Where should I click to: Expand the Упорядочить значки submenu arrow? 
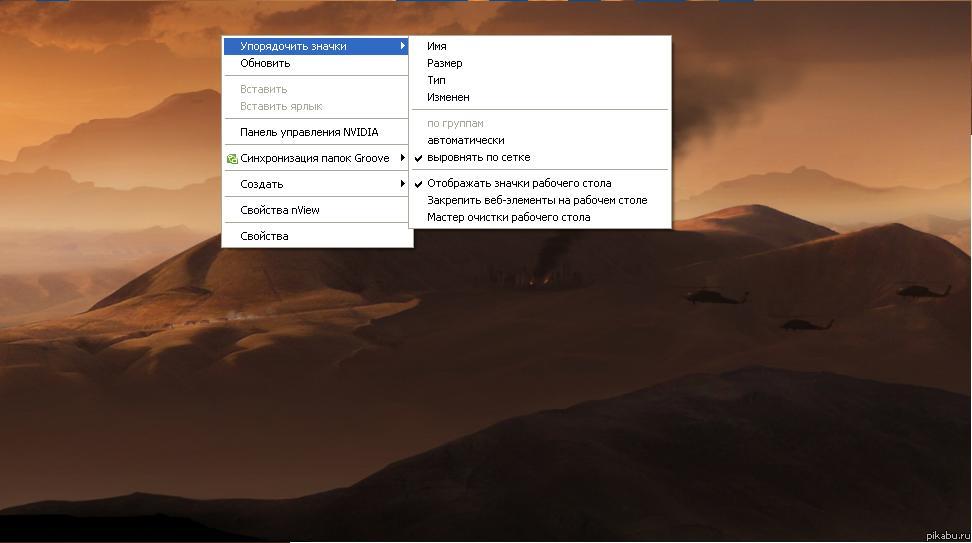pyautogui.click(x=403, y=46)
